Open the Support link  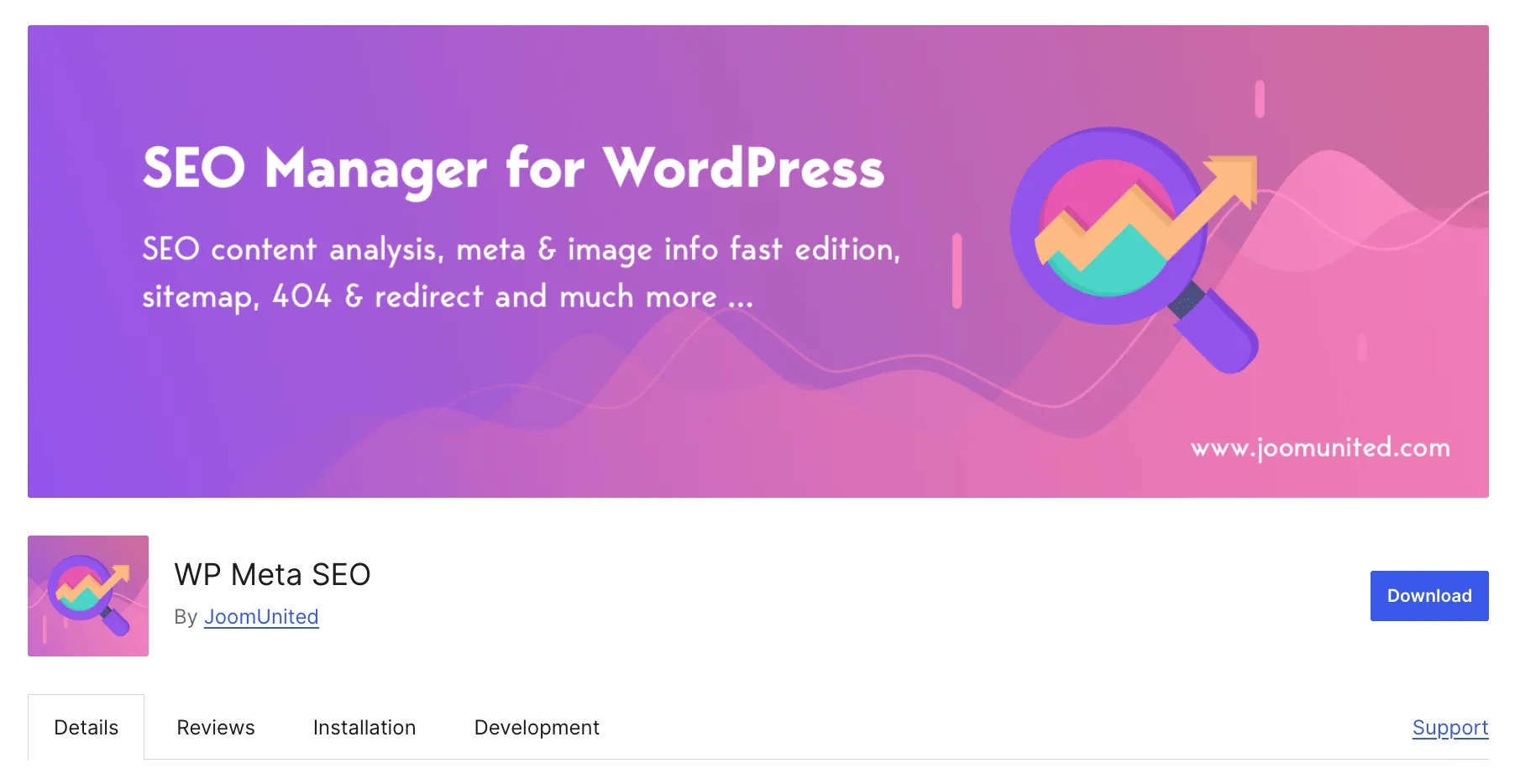pyautogui.click(x=1450, y=727)
